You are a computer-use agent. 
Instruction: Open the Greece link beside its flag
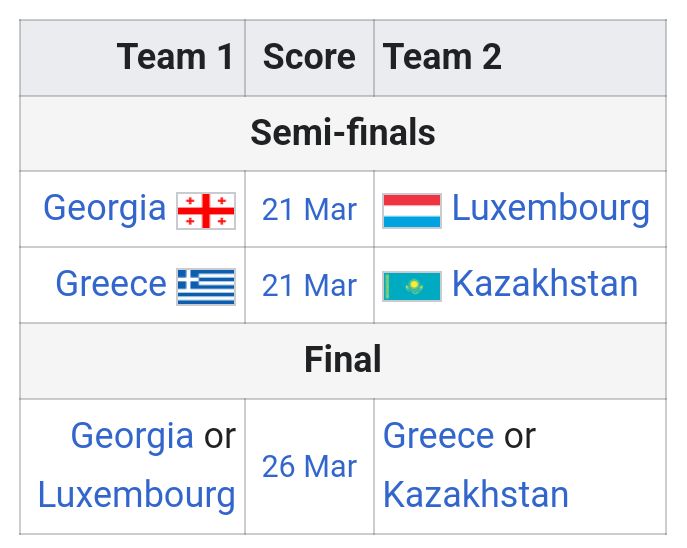111,284
